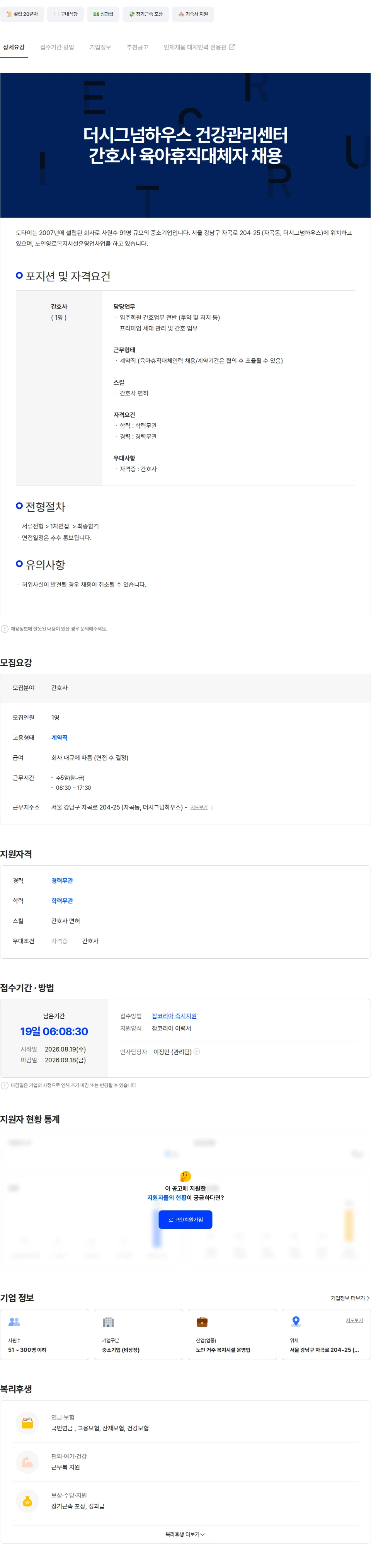Select the 상세요강 tab
This screenshot has width=371, height=1568.
[14, 48]
